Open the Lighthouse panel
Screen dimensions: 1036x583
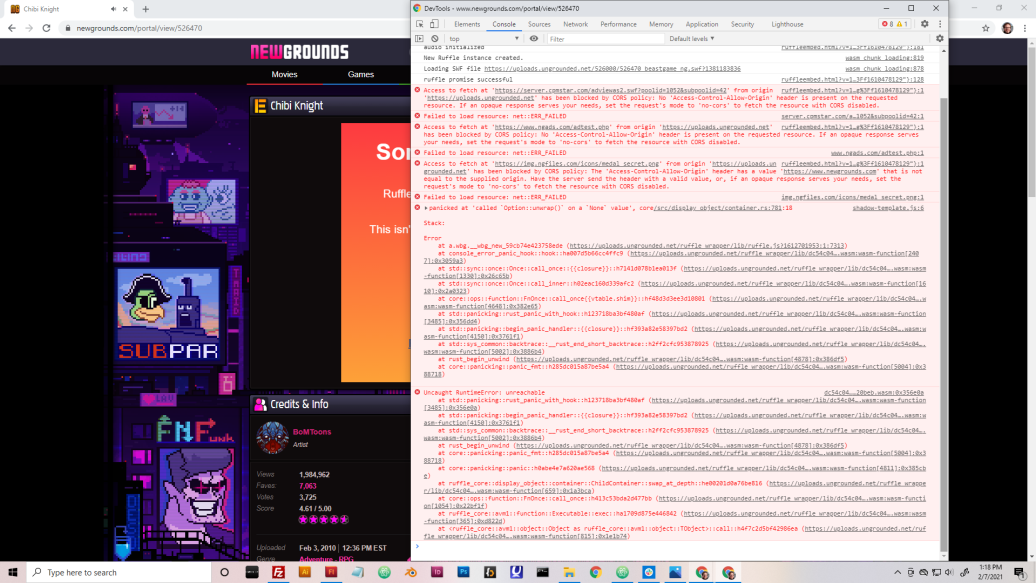(788, 24)
